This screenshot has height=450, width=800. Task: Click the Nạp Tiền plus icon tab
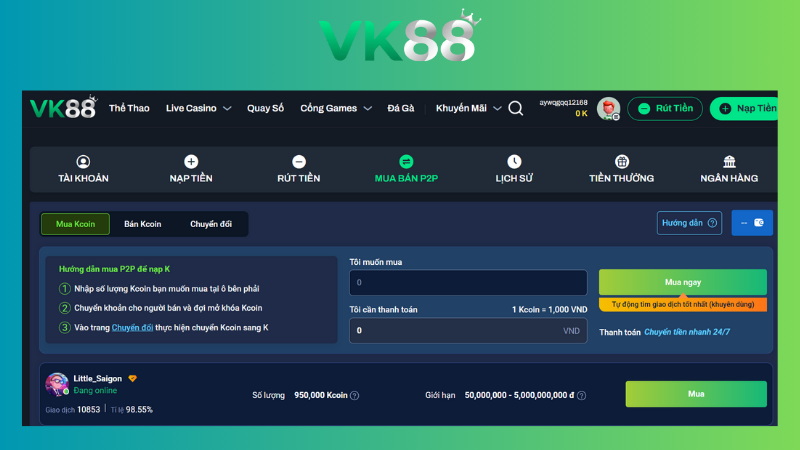pyautogui.click(x=191, y=162)
